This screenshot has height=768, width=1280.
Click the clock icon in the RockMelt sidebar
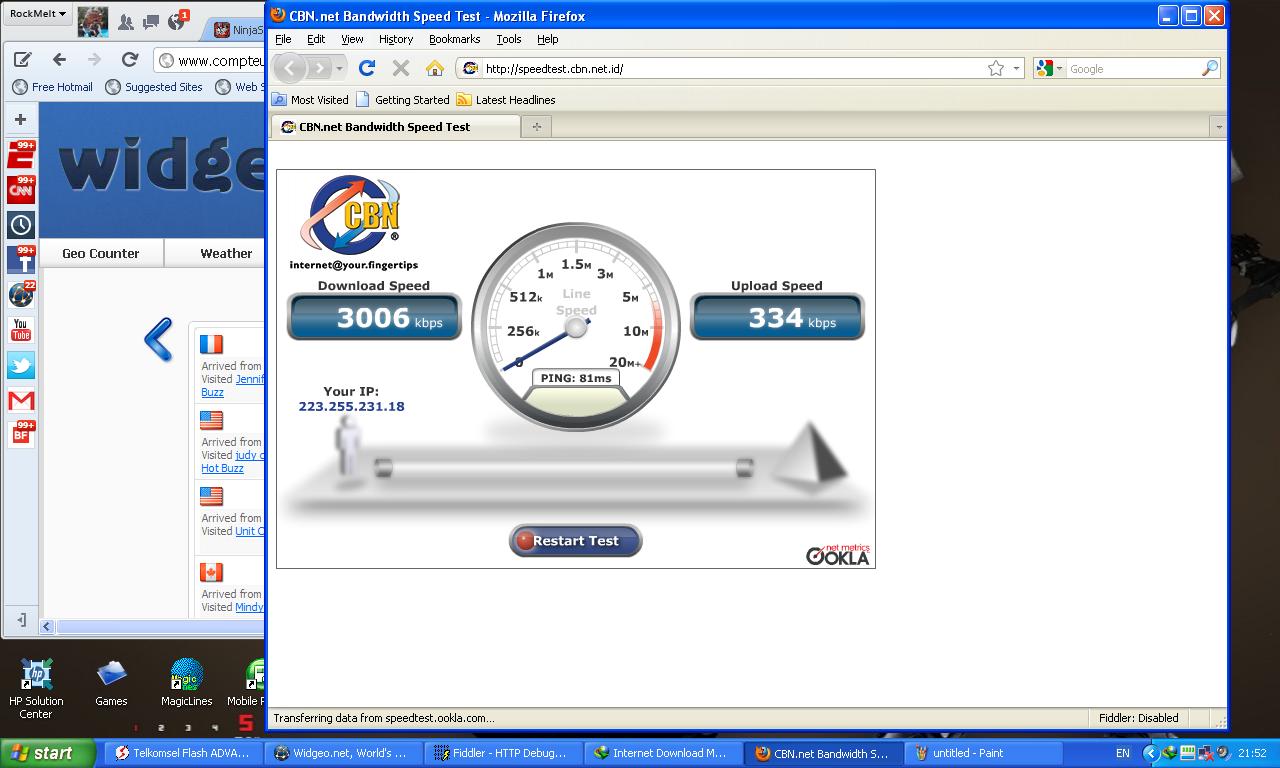point(20,225)
